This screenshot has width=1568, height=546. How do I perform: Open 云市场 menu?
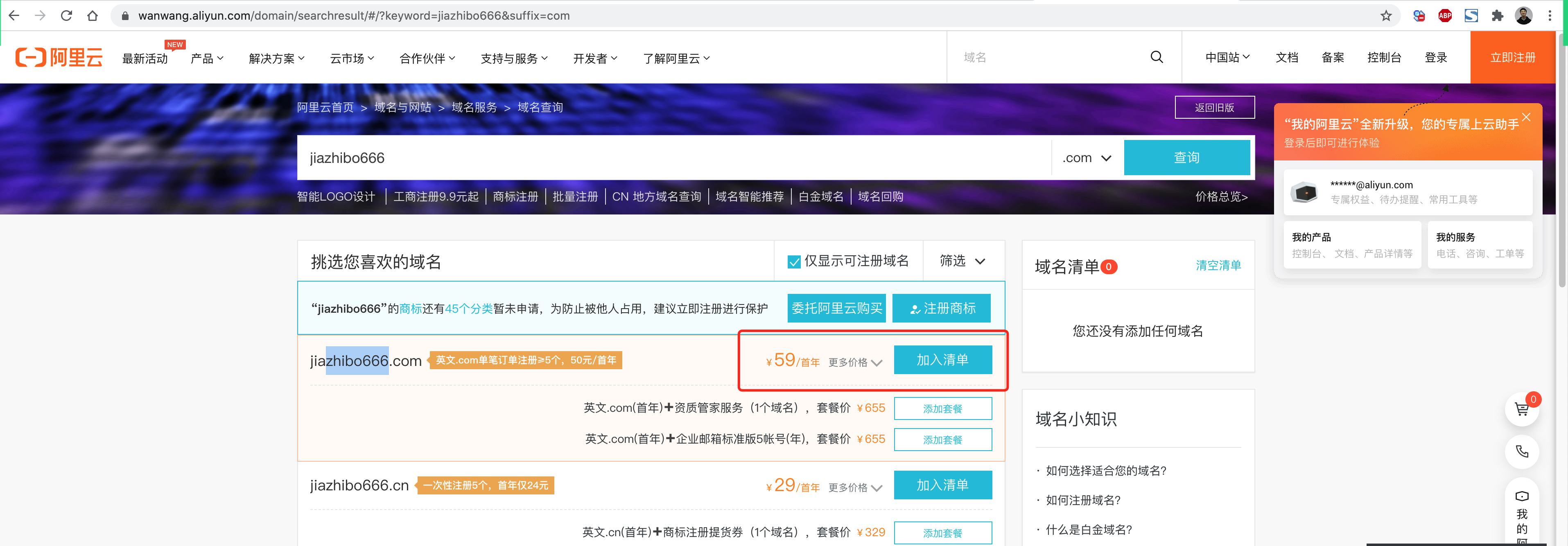(352, 59)
